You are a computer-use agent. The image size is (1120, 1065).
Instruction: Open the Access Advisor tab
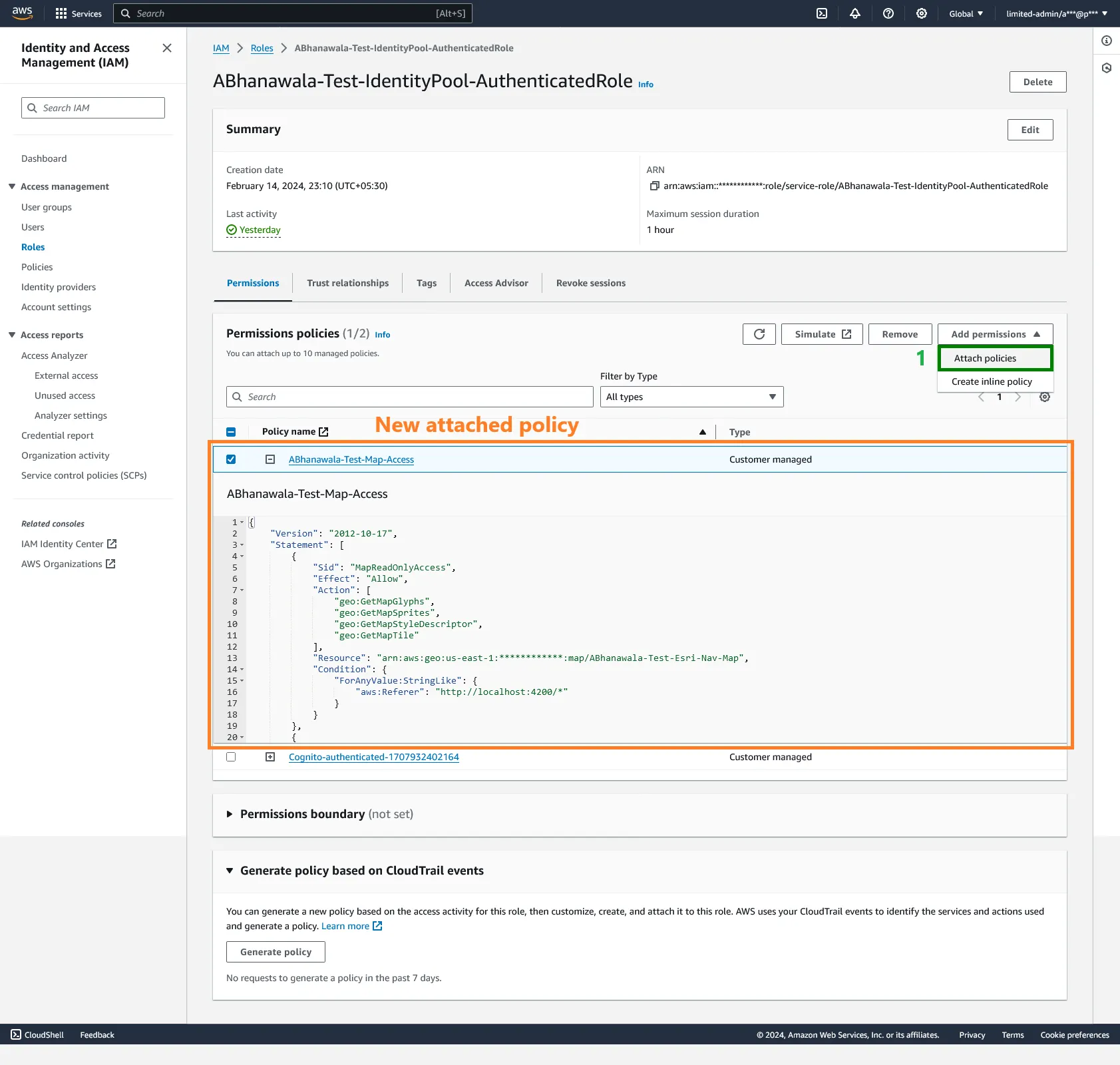[496, 283]
